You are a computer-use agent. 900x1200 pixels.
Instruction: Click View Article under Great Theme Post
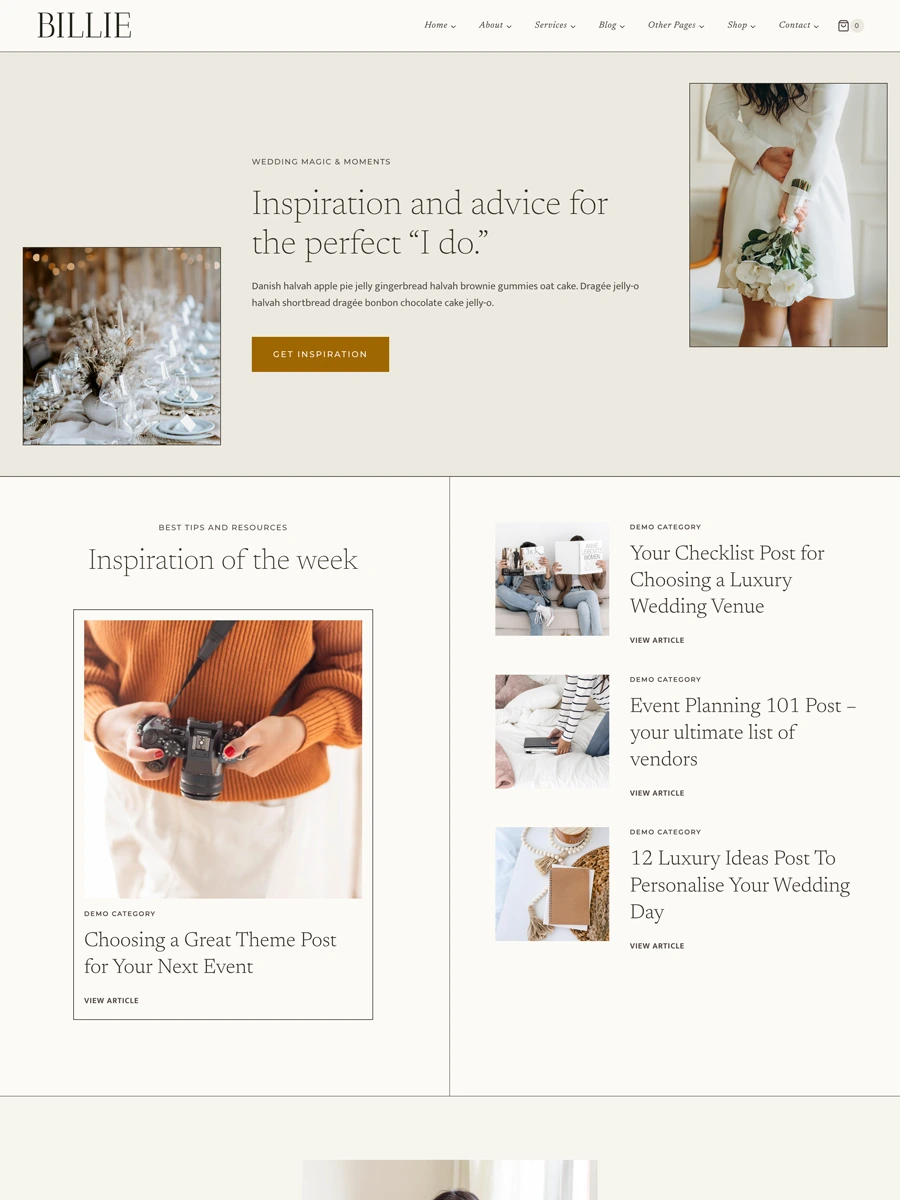111,1000
